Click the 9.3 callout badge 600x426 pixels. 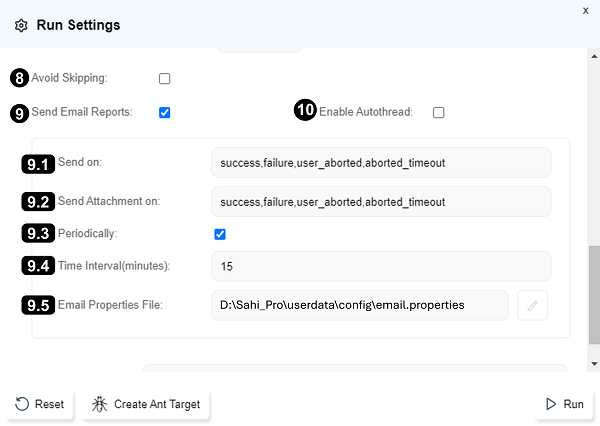[x=38, y=234]
